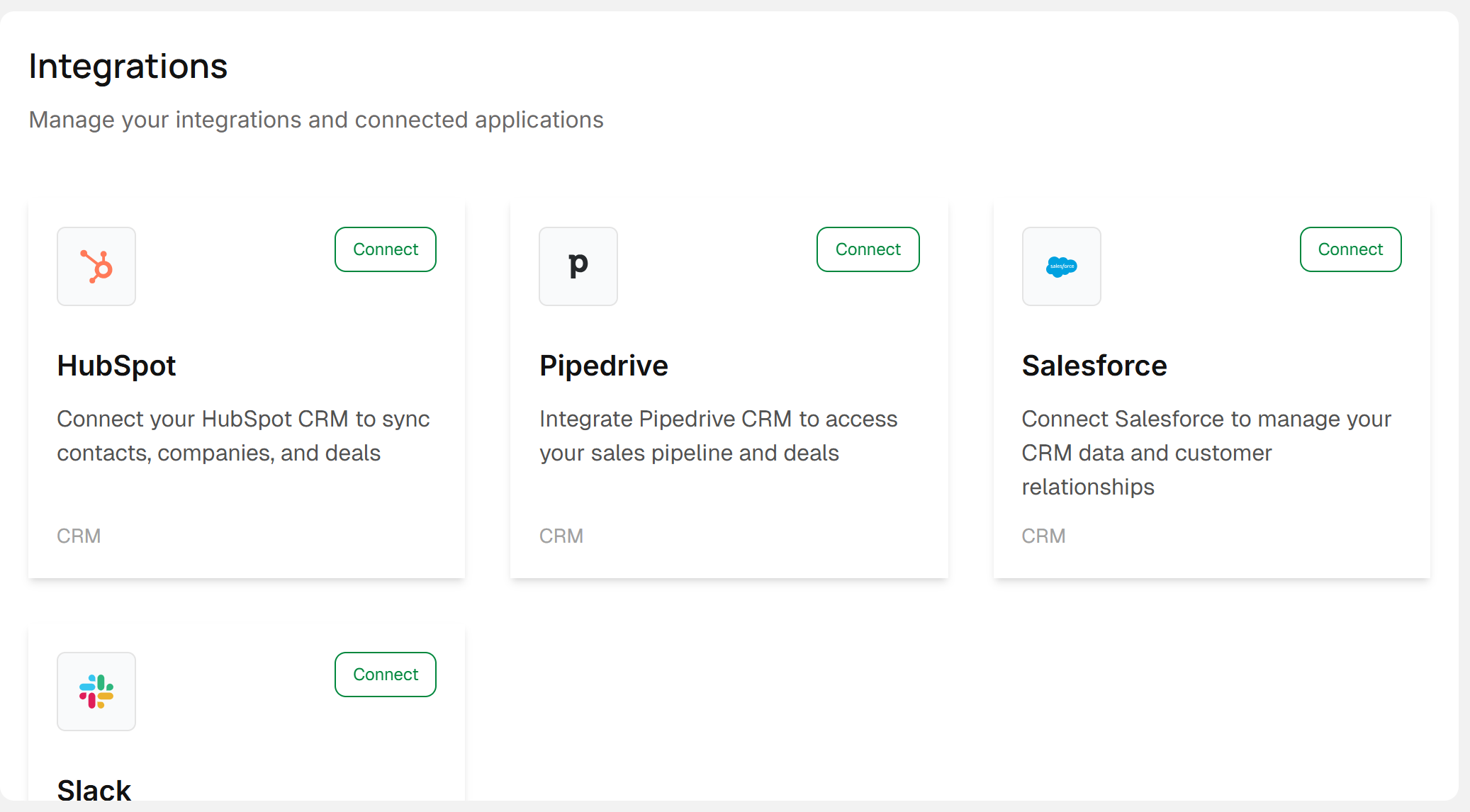Click the Manage your integrations subtitle
The image size is (1470, 812).
coord(316,120)
